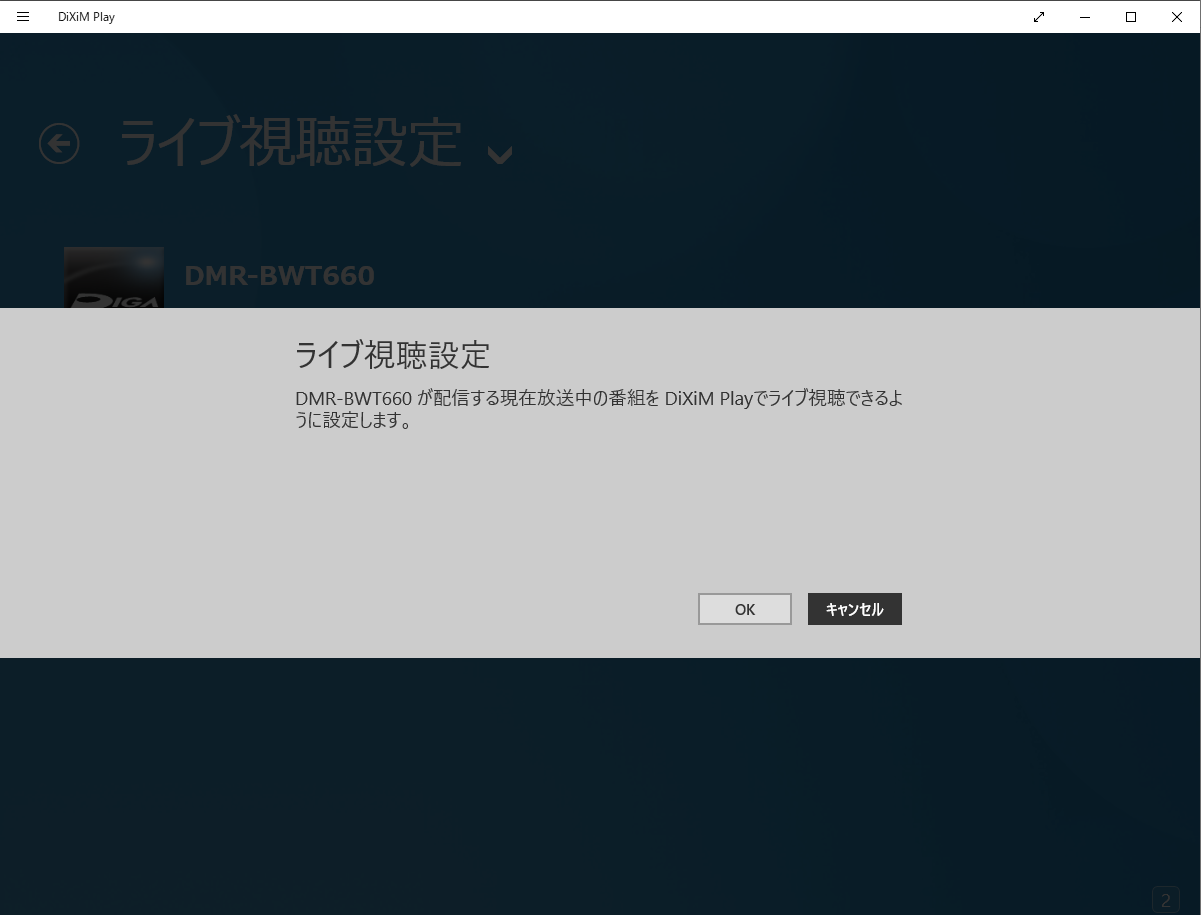Viewport: 1201px width, 915px height.
Task: Click the DIGA recorder thumbnail image
Action: [x=113, y=277]
